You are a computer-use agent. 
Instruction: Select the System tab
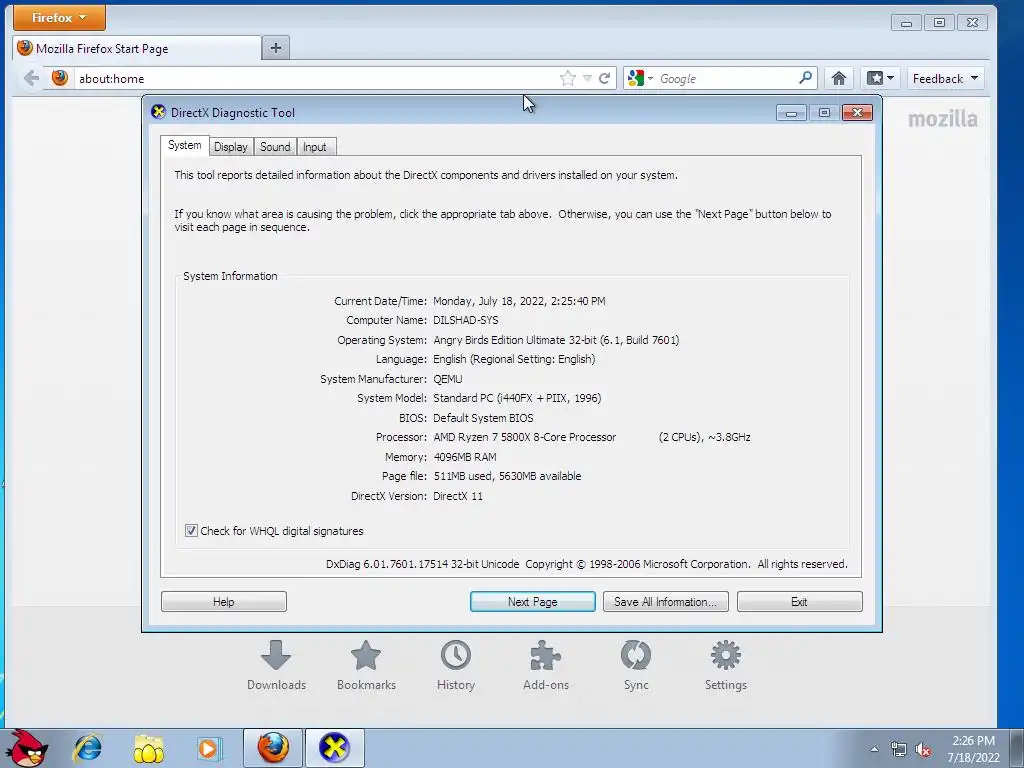pos(185,146)
